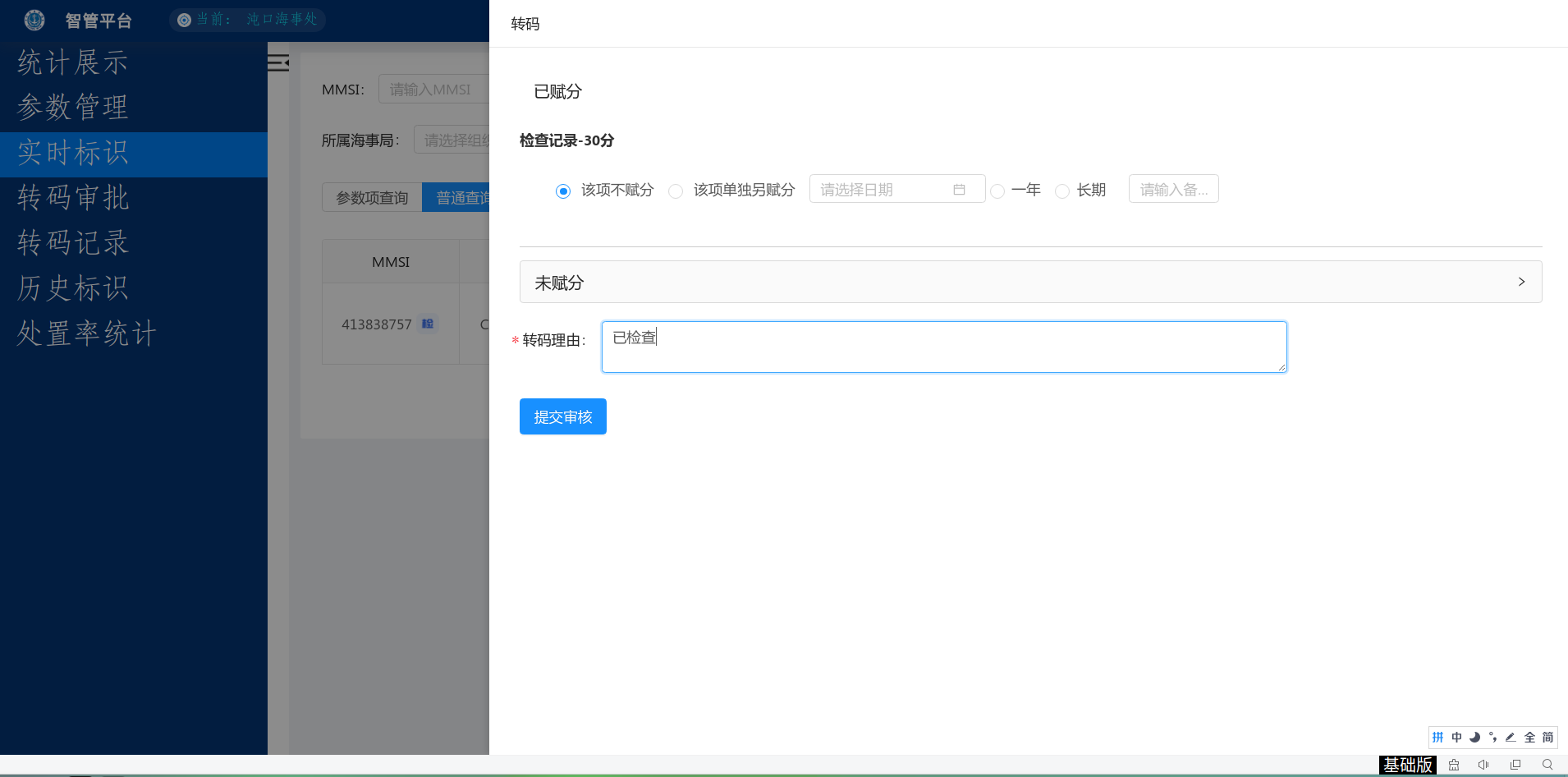
Task: Click the cleaner broom icon in status bar
Action: [x=1454, y=765]
